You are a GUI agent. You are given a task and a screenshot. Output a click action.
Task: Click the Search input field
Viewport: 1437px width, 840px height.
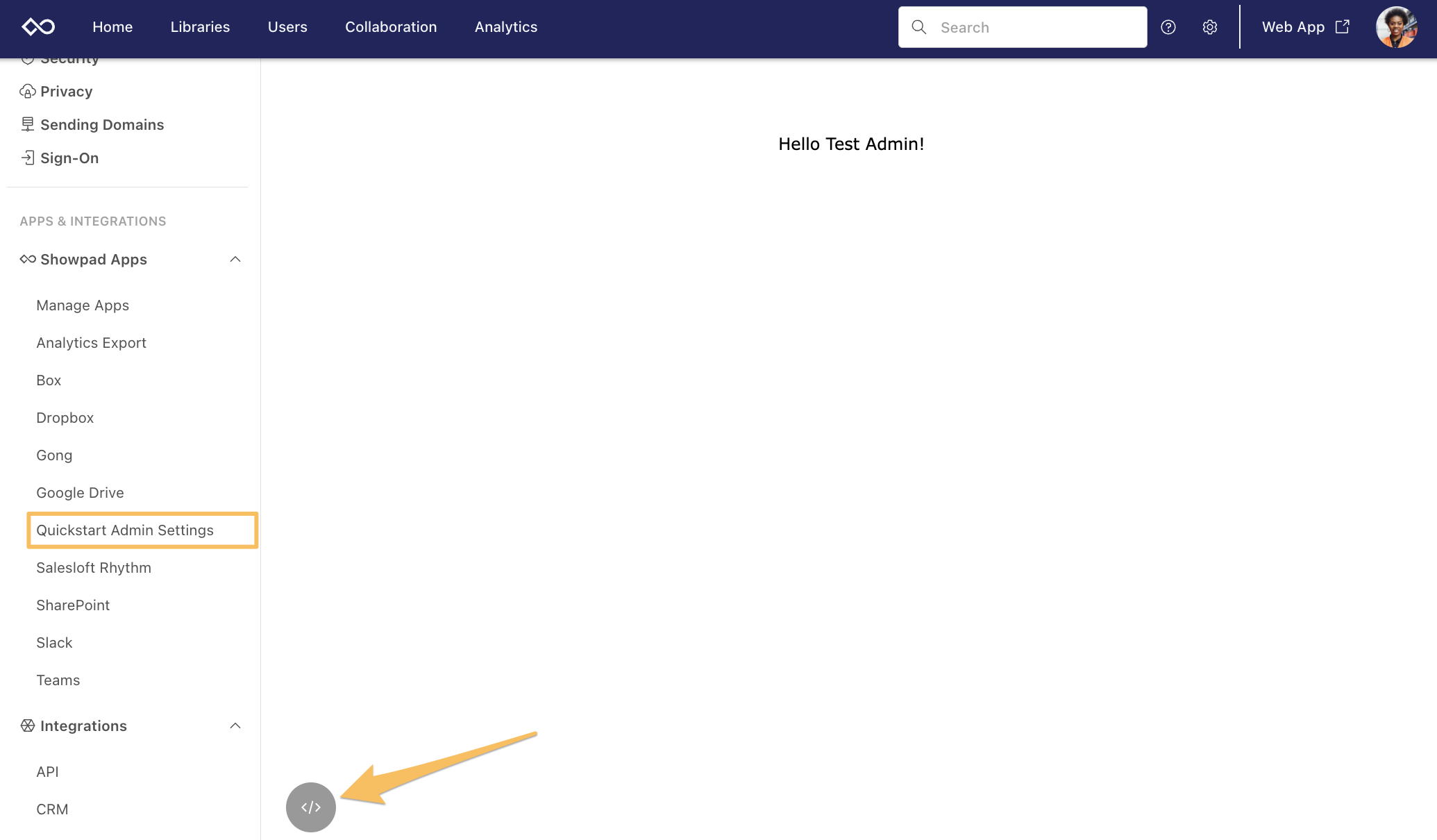1022,27
